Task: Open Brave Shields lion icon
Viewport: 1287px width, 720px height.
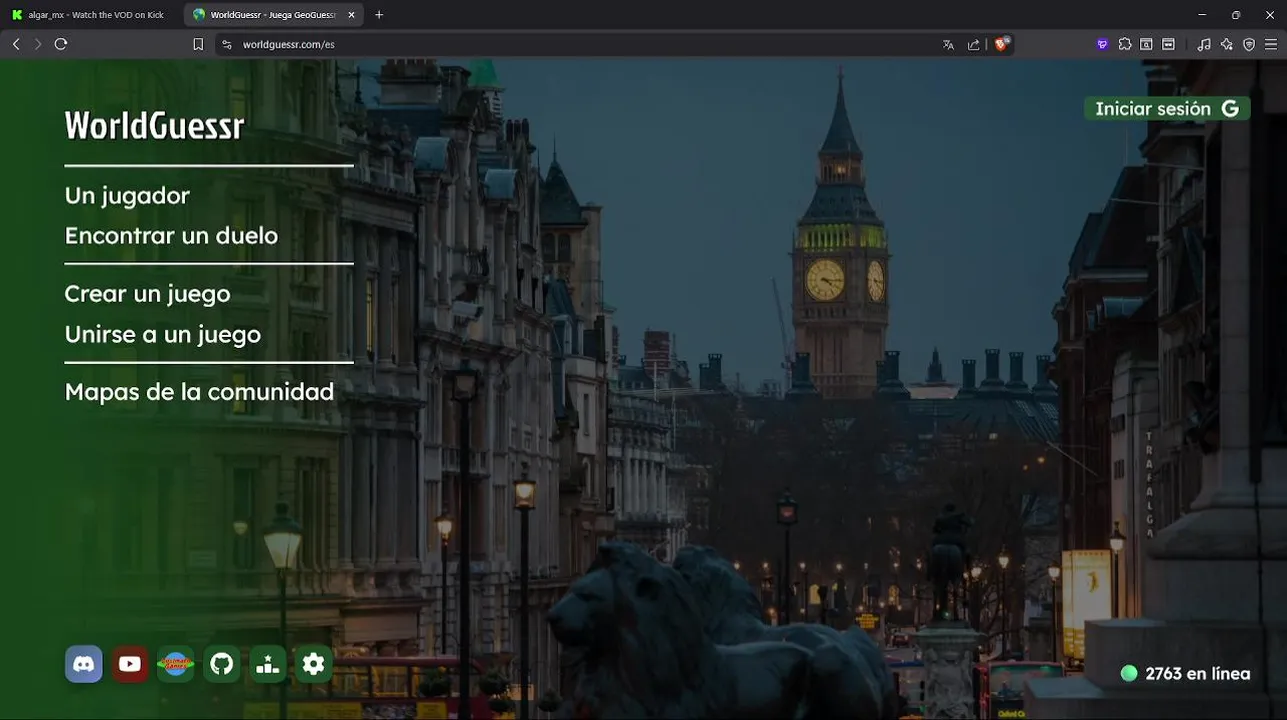Action: click(x=1001, y=44)
